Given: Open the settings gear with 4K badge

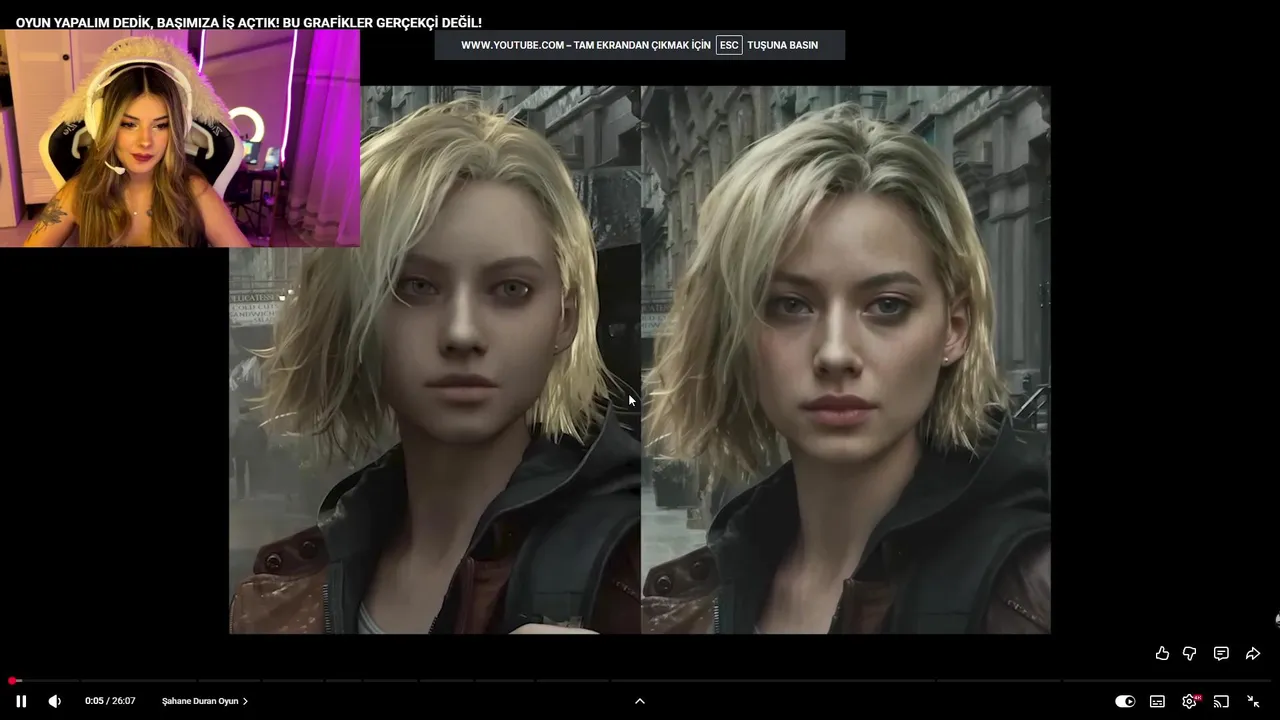Looking at the screenshot, I should pyautogui.click(x=1190, y=701).
